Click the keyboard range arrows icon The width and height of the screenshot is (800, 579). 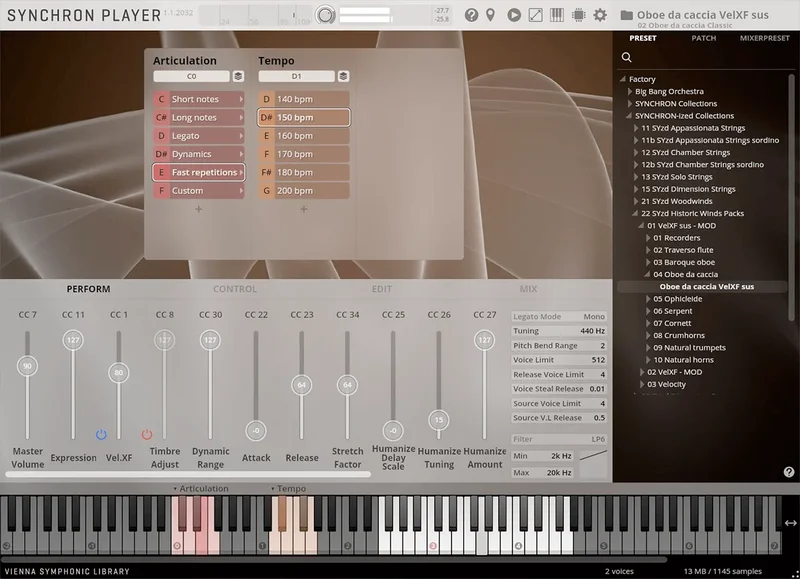click(x=790, y=523)
